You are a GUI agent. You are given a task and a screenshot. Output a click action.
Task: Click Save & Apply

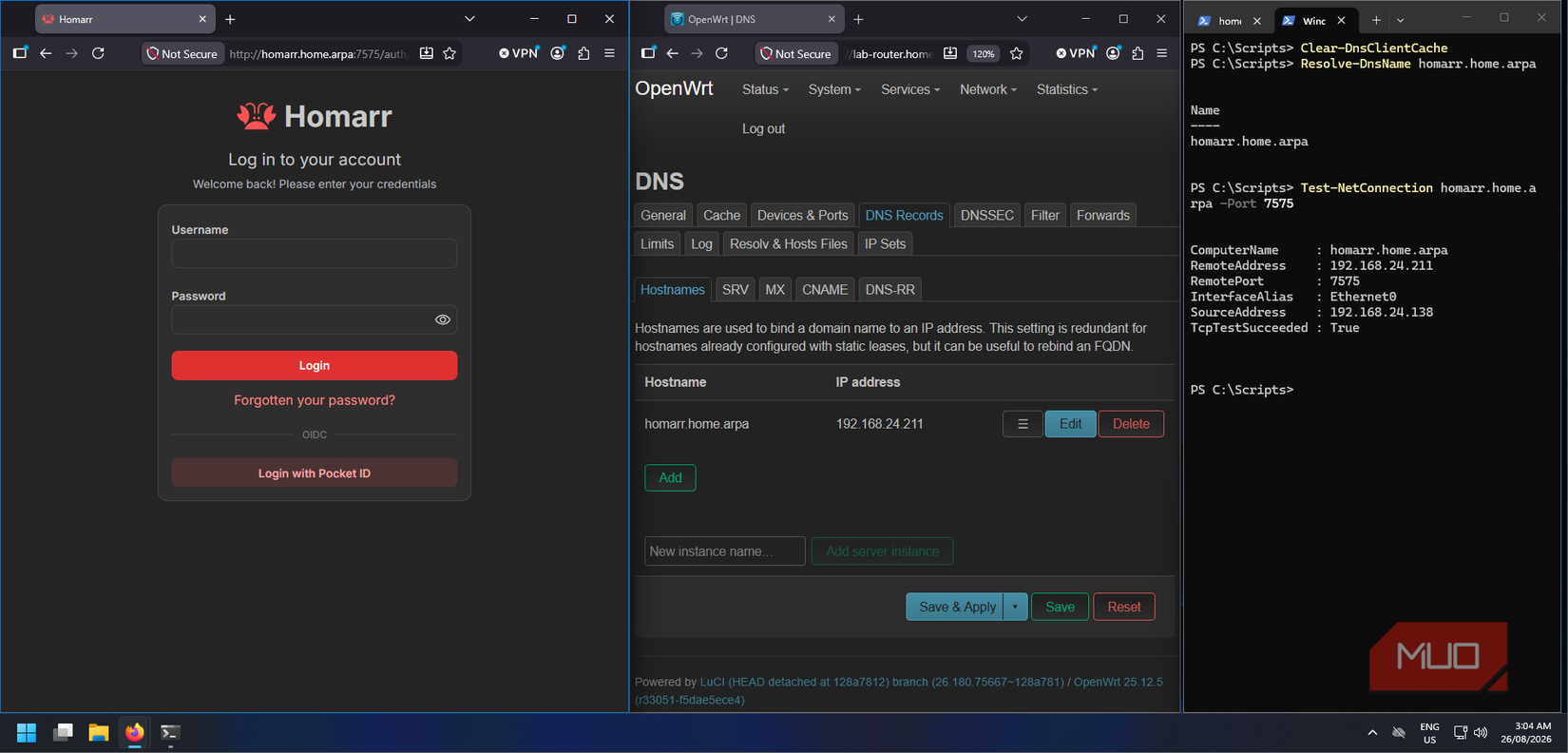coord(956,607)
